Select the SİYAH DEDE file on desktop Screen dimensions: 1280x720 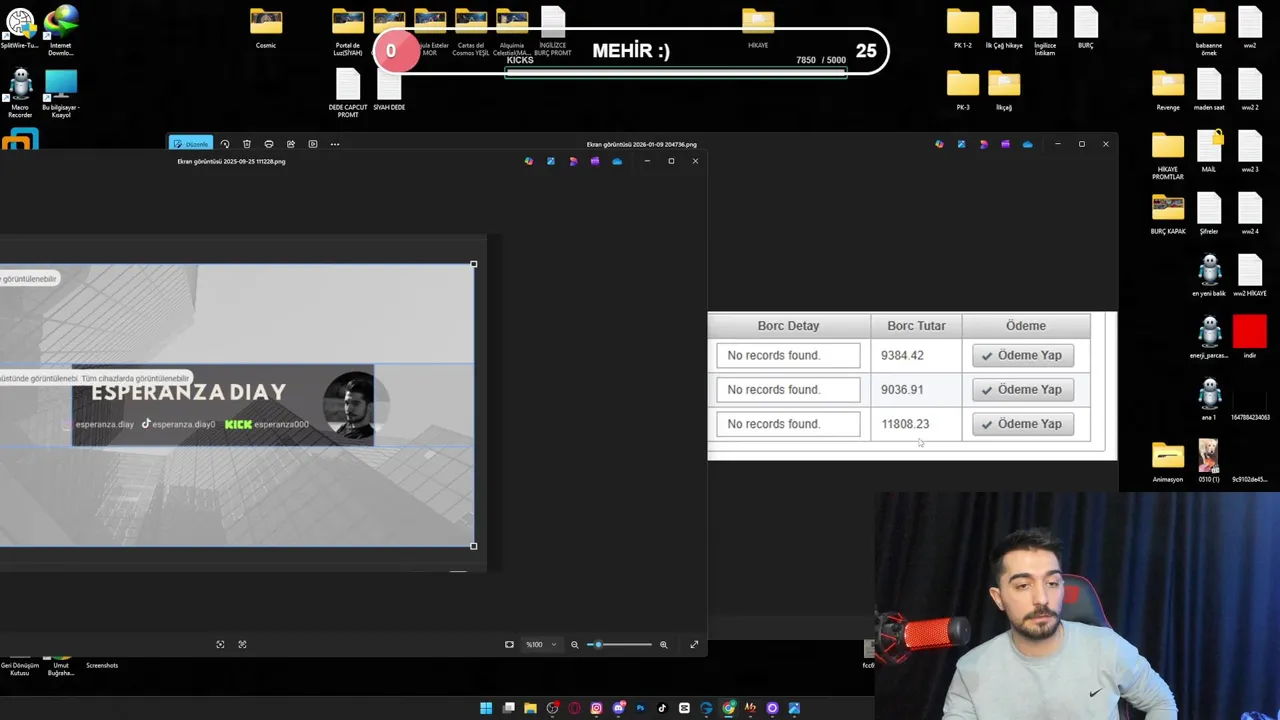[x=389, y=90]
